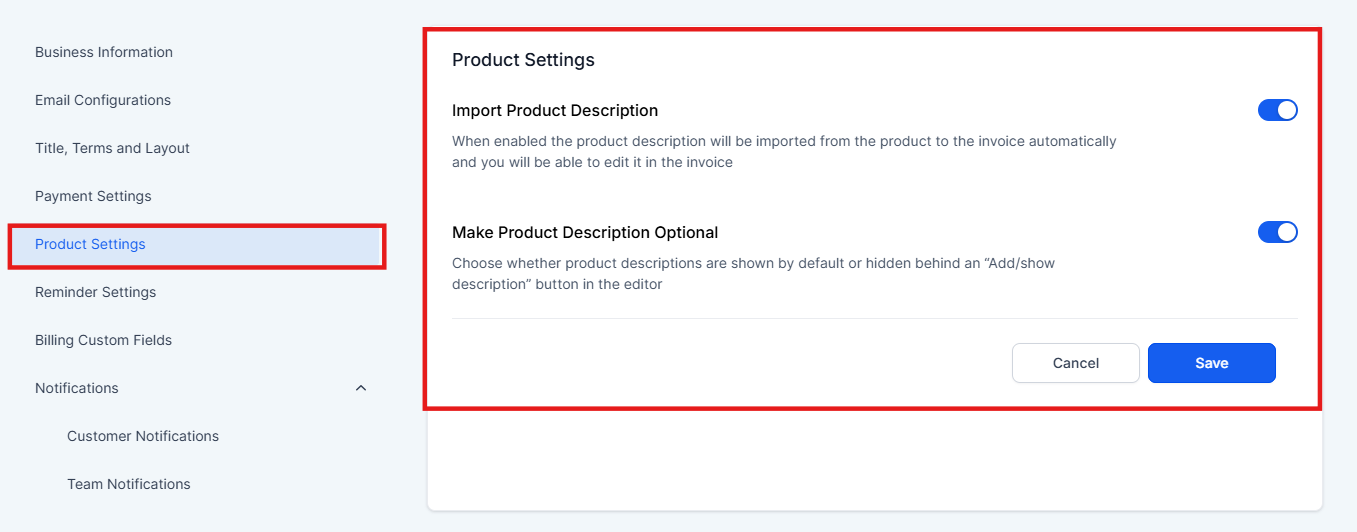Viewport: 1357px width, 532px height.
Task: Navigate to Reminder Settings
Action: 96,292
